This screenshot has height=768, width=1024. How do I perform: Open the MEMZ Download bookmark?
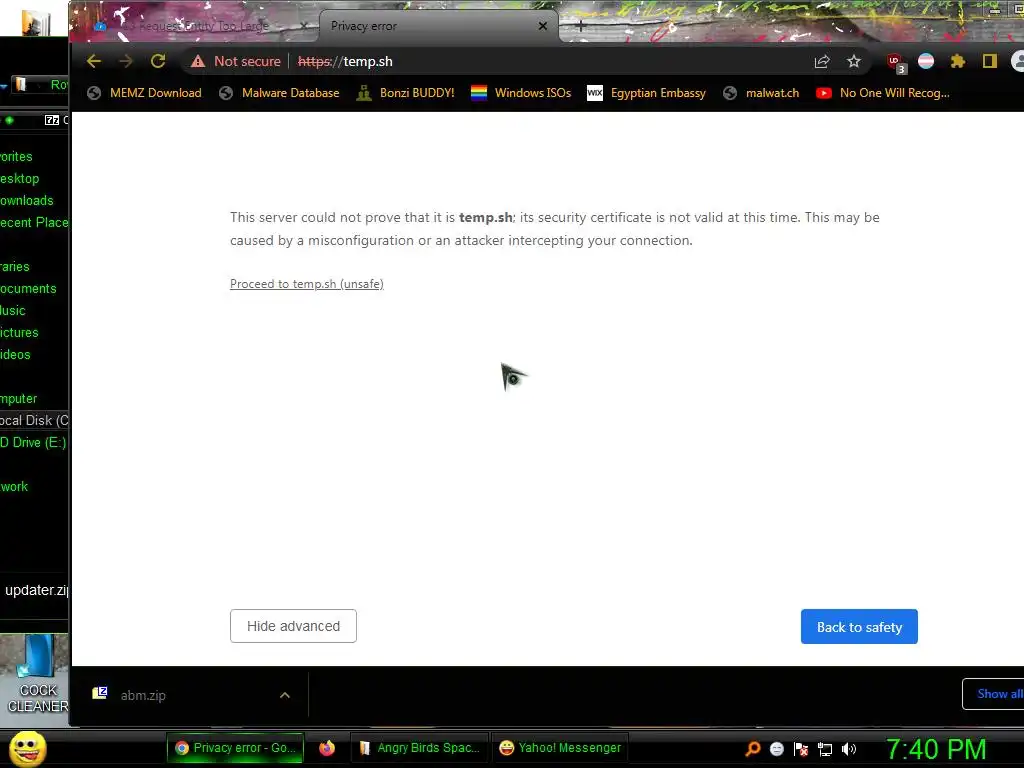(x=144, y=93)
